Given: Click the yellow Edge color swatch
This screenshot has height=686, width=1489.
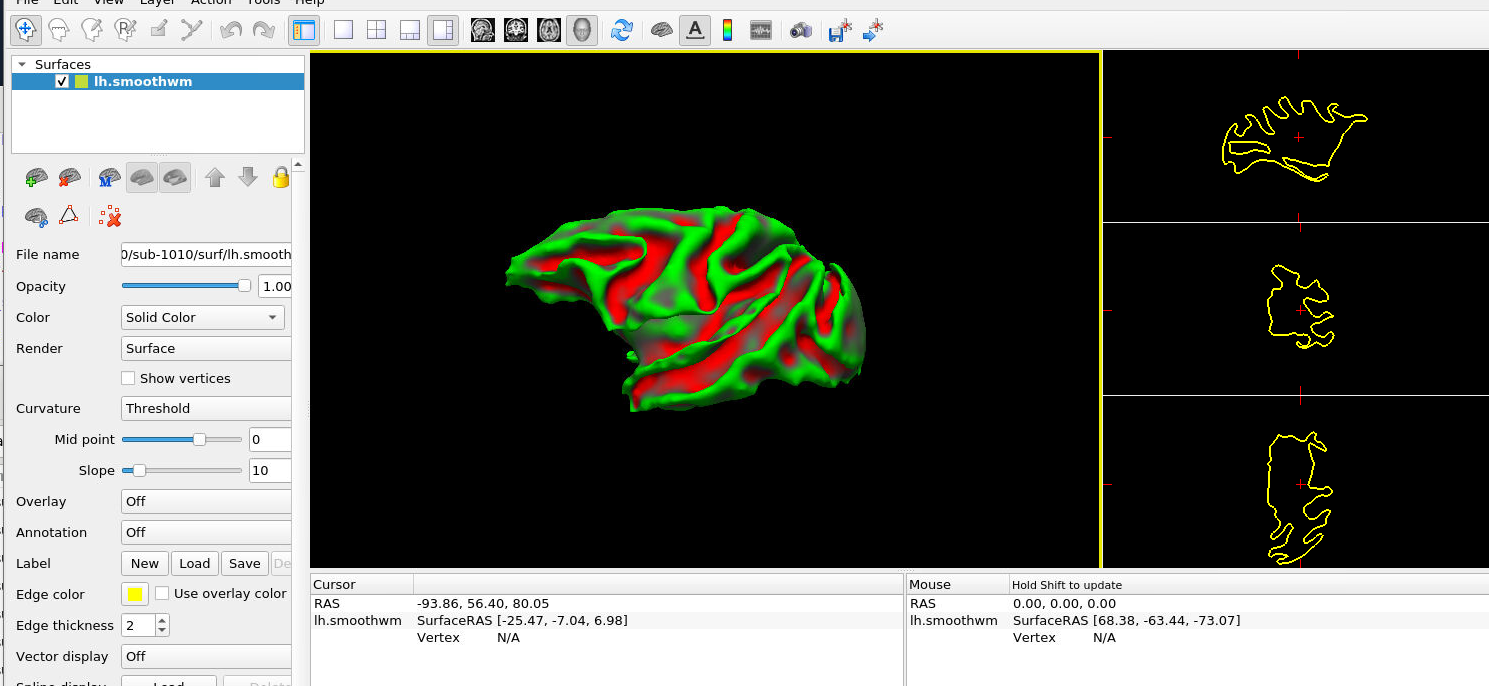Looking at the screenshot, I should coord(134,594).
